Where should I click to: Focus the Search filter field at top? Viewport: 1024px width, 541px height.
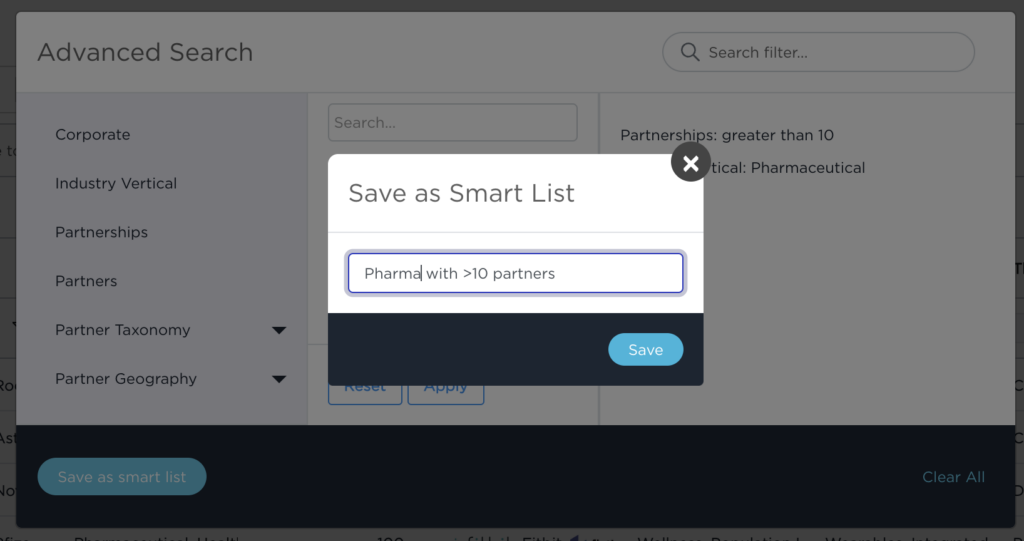point(818,52)
